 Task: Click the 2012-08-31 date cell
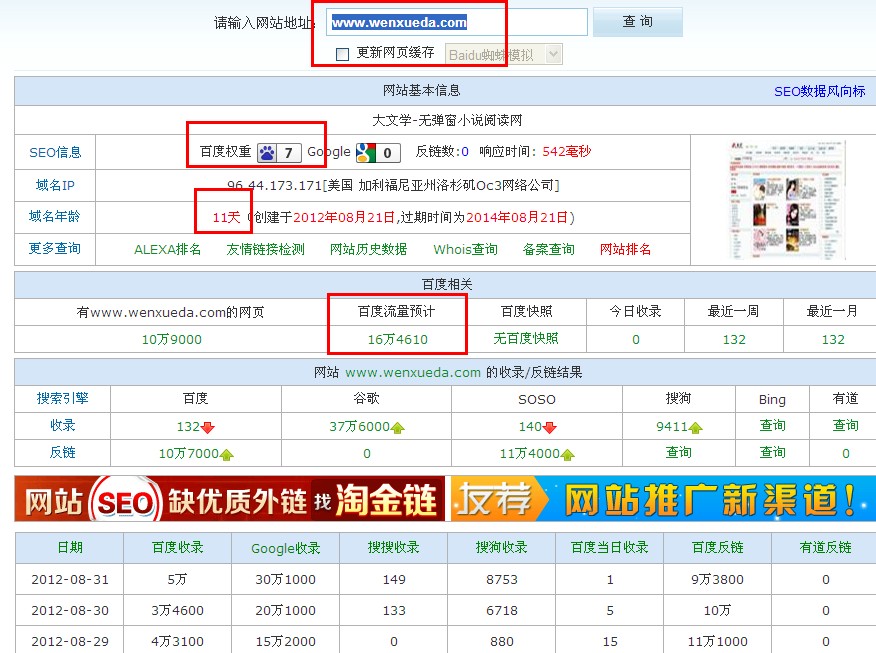coord(70,580)
